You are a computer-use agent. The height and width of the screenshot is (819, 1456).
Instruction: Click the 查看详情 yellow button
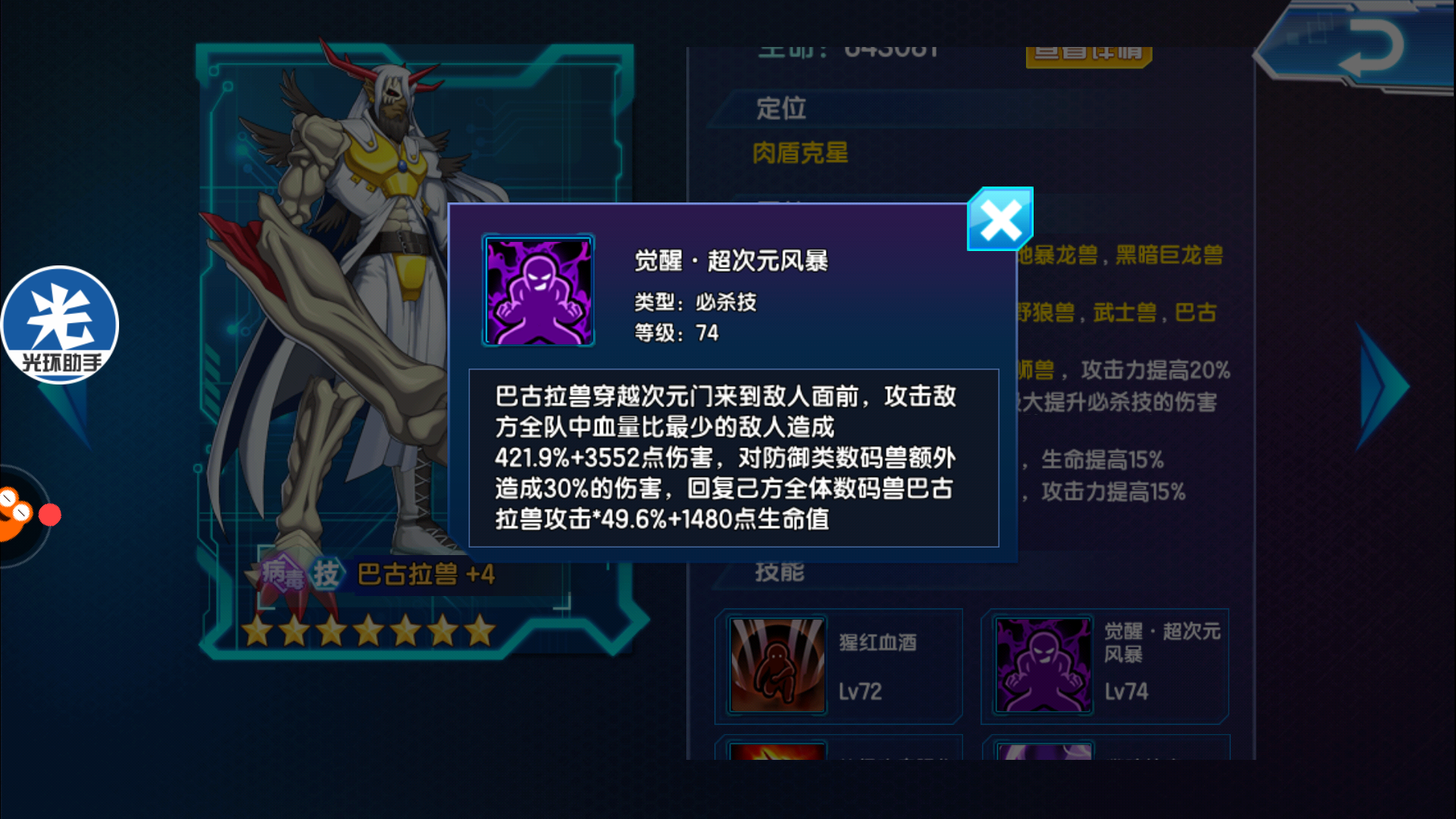(1089, 54)
